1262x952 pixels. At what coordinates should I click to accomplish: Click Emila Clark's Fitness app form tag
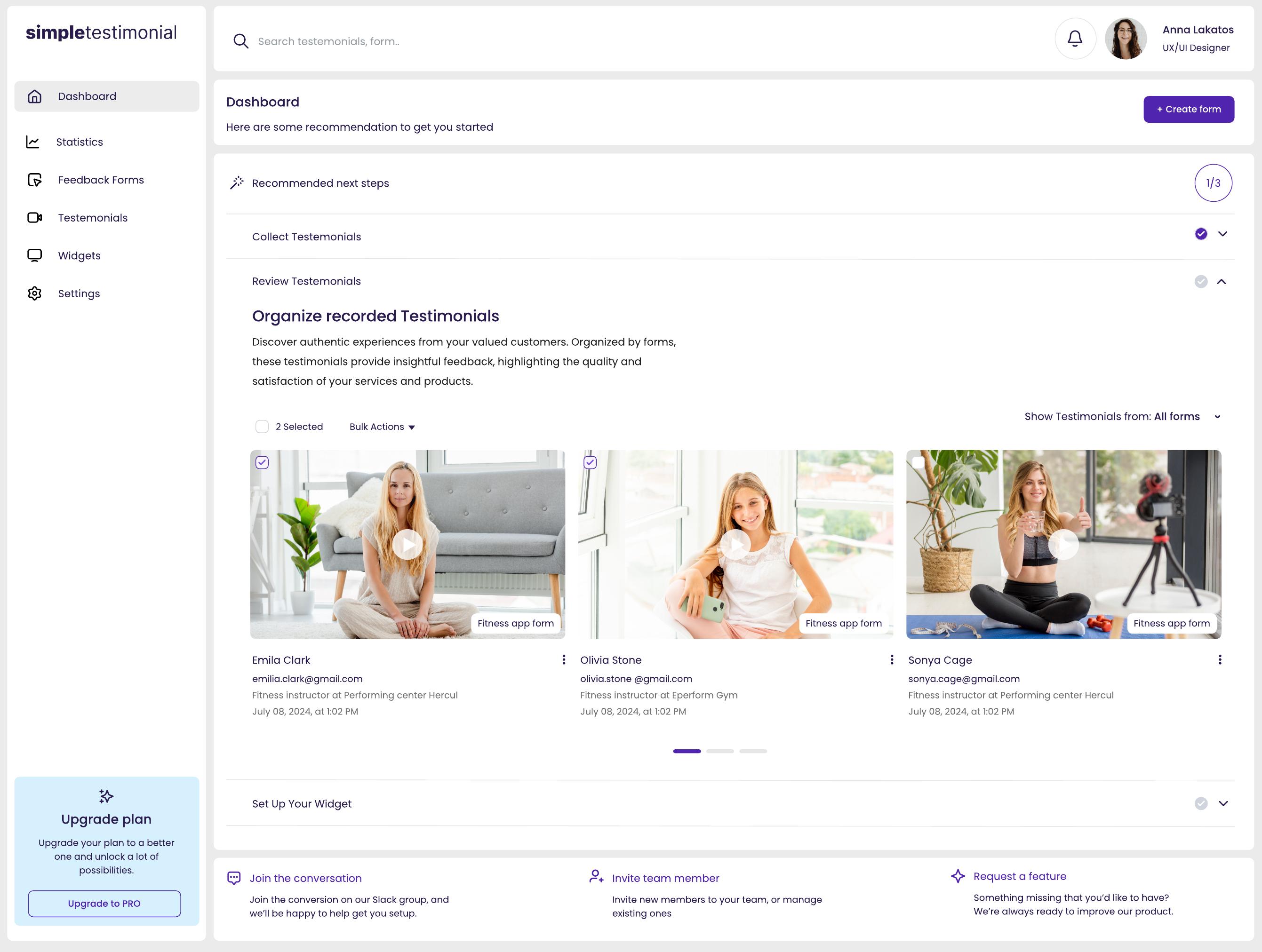pos(515,623)
